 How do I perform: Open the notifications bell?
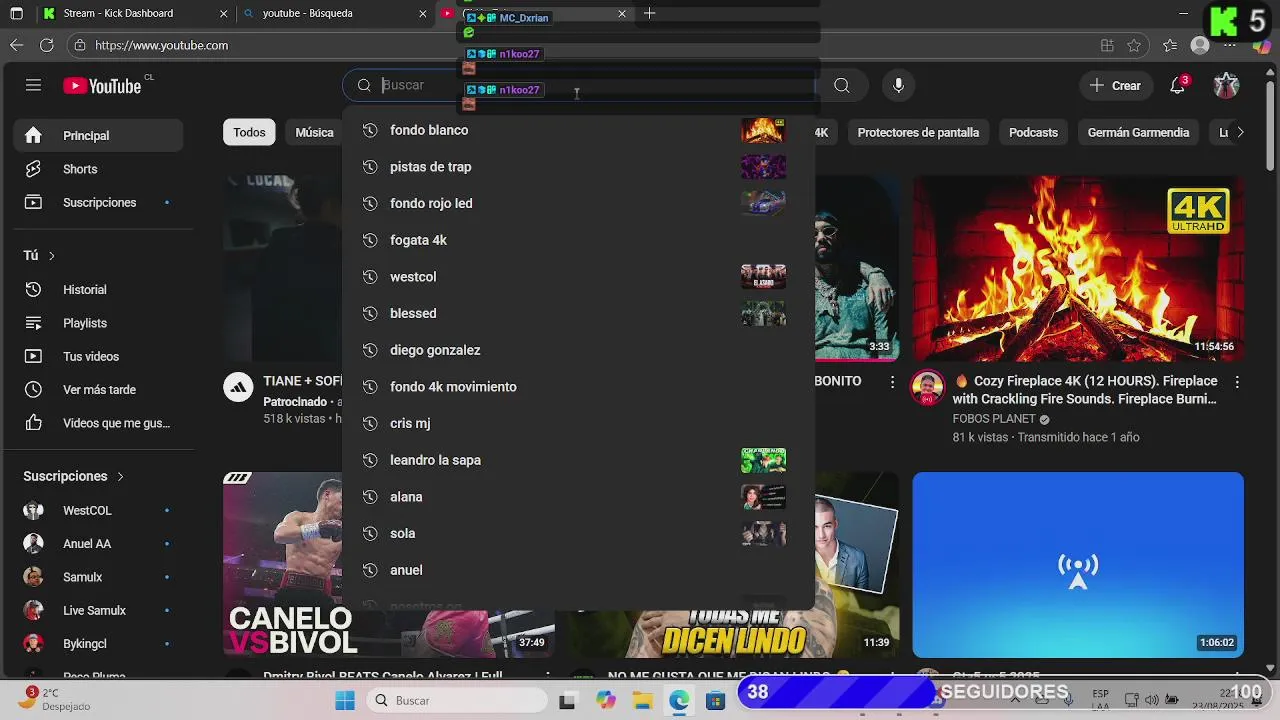(1178, 85)
